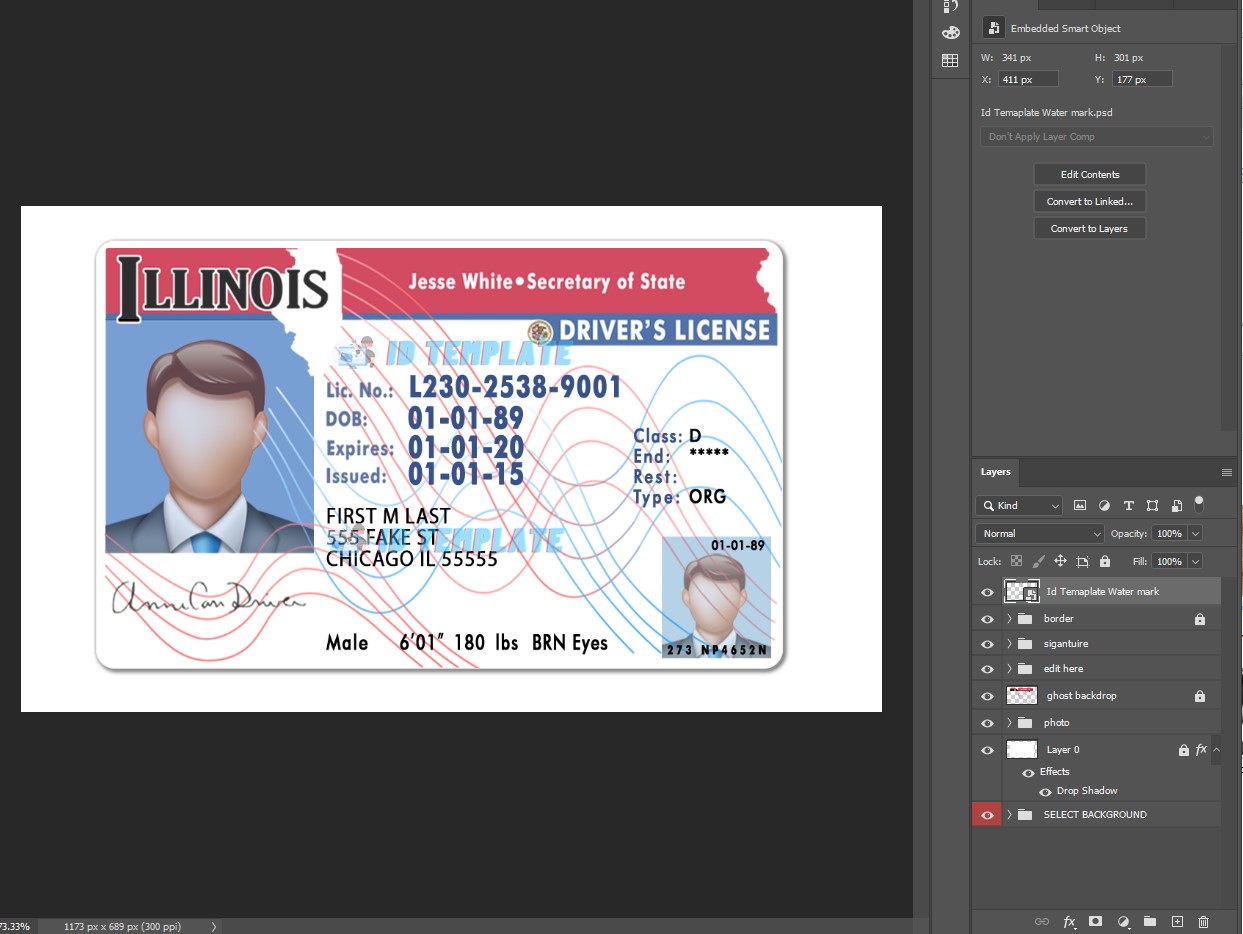Expand the photo group
1243x934 pixels.
pyautogui.click(x=1009, y=723)
